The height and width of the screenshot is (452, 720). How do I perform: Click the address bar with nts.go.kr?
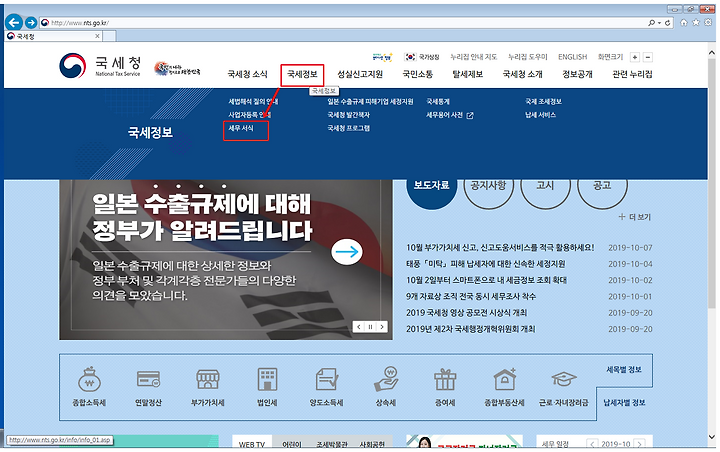[x=342, y=23]
